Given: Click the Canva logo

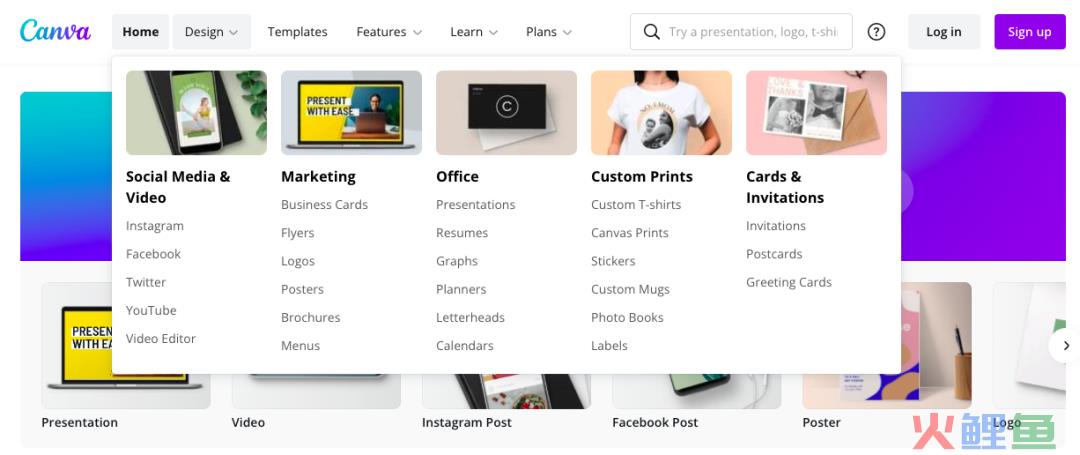Looking at the screenshot, I should 55,31.
